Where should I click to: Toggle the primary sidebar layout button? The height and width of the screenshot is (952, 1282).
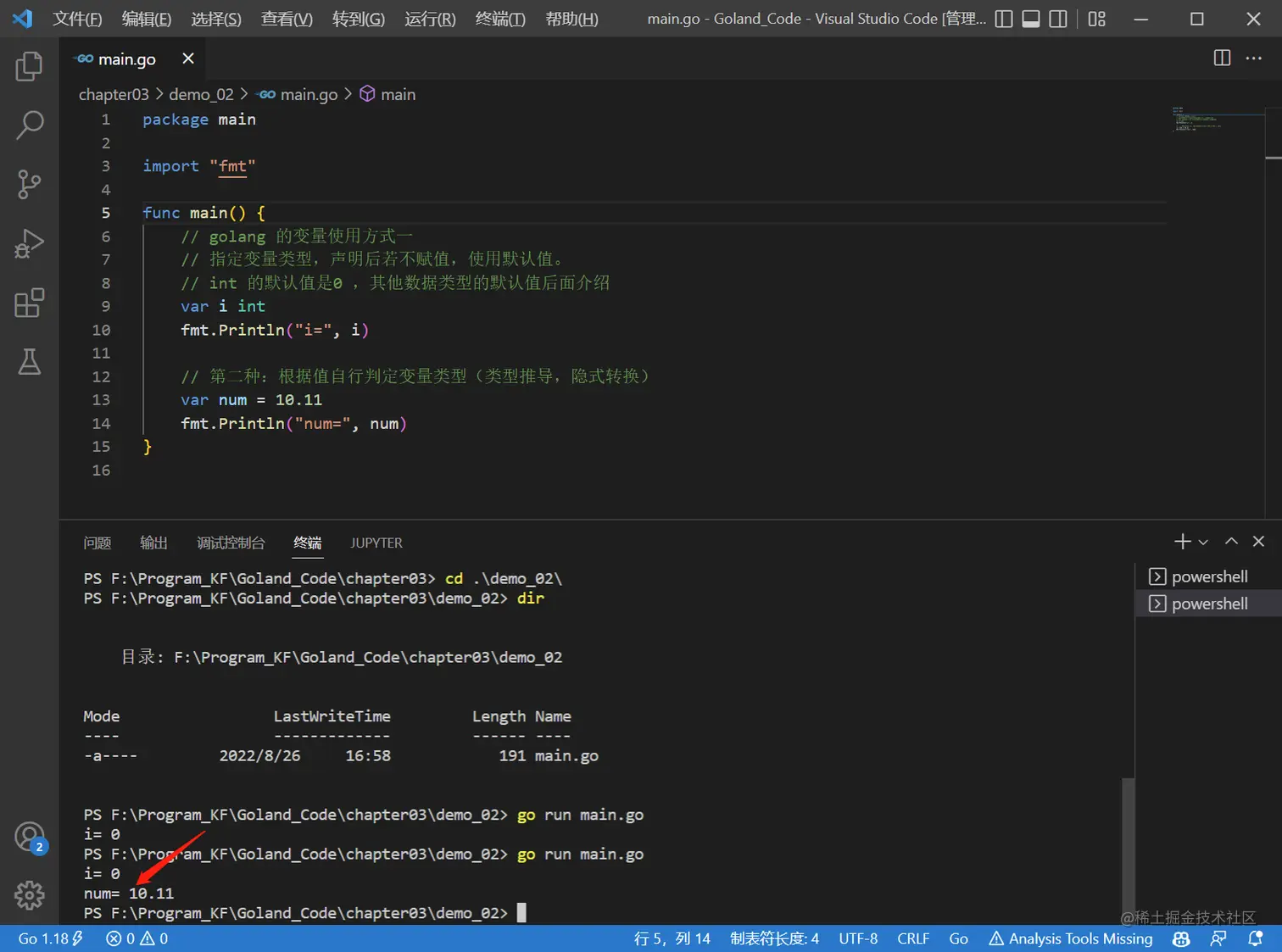(1004, 19)
